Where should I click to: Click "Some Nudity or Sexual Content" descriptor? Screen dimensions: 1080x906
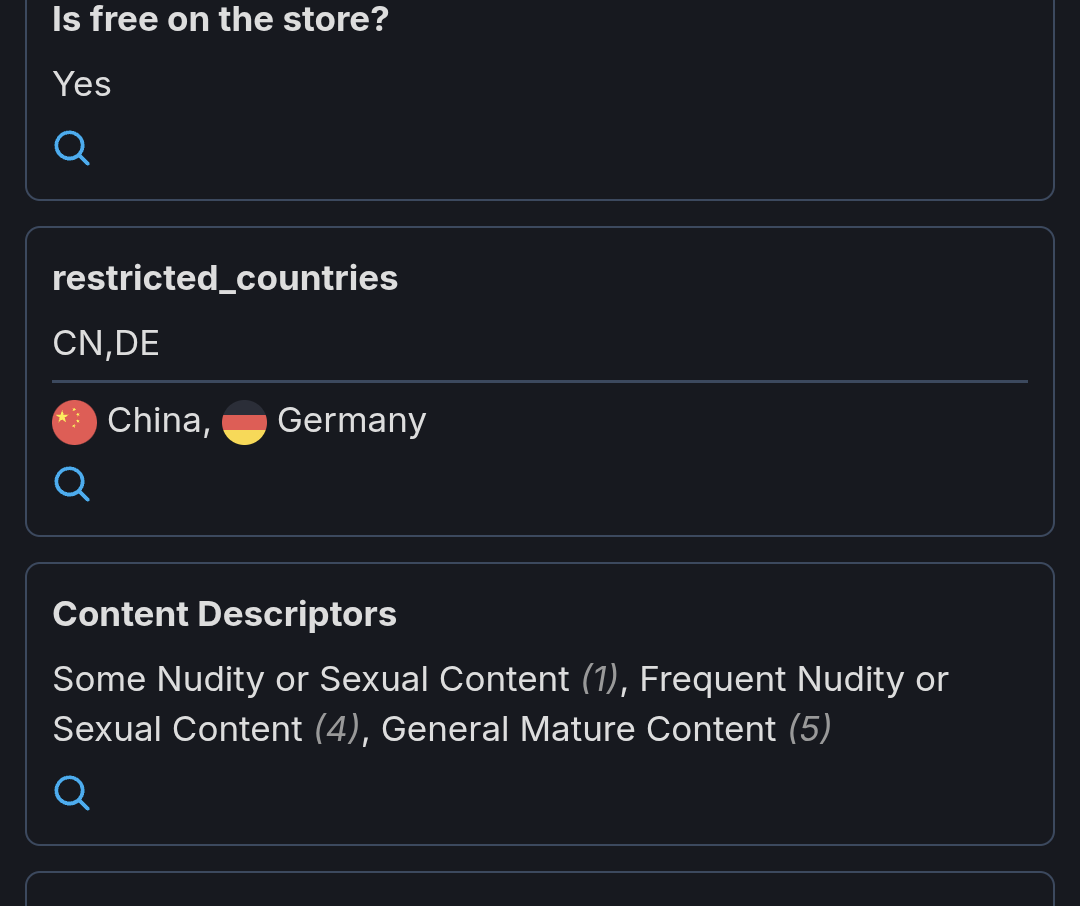tap(311, 679)
